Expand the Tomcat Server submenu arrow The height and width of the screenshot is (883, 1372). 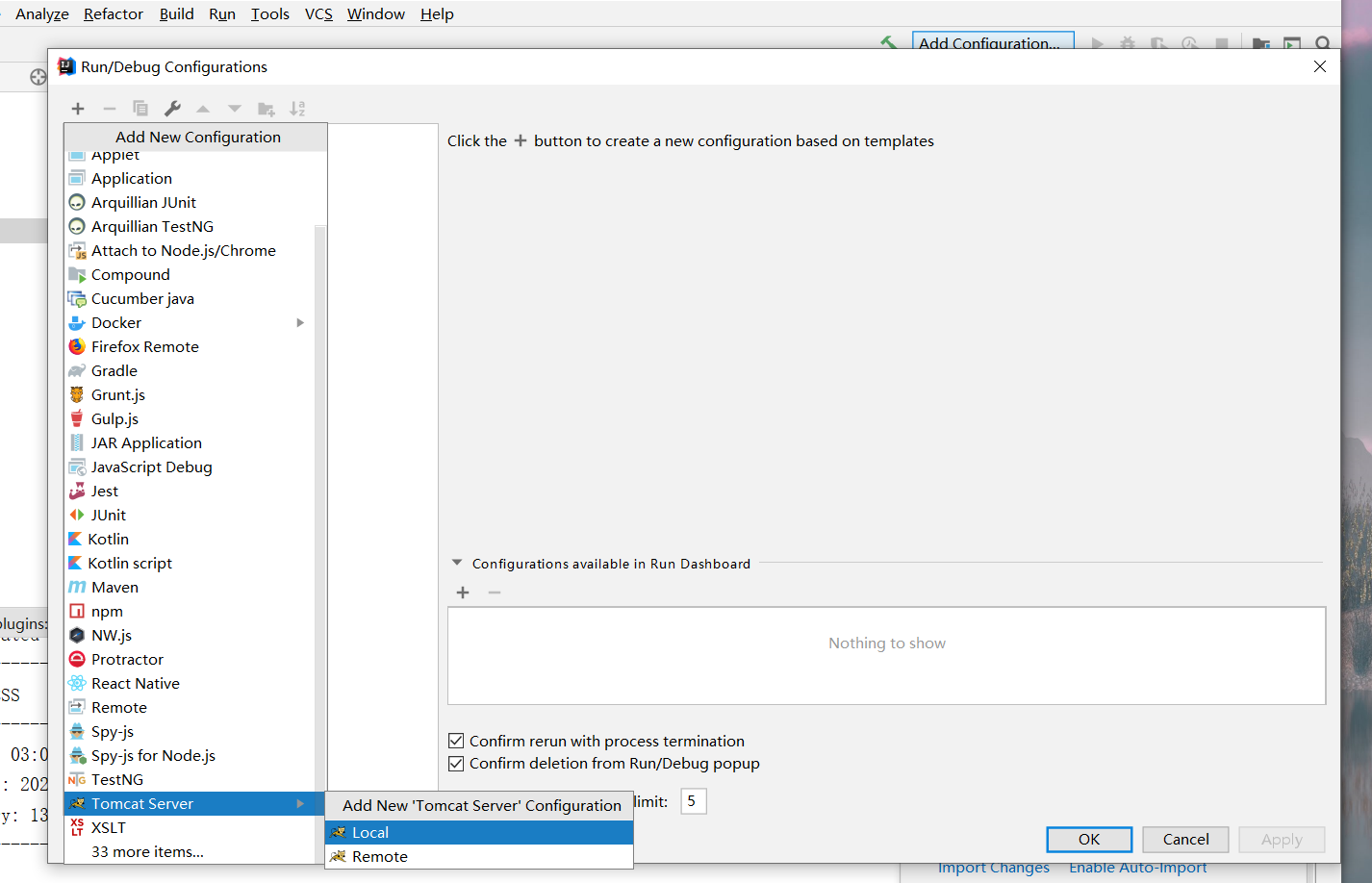300,803
